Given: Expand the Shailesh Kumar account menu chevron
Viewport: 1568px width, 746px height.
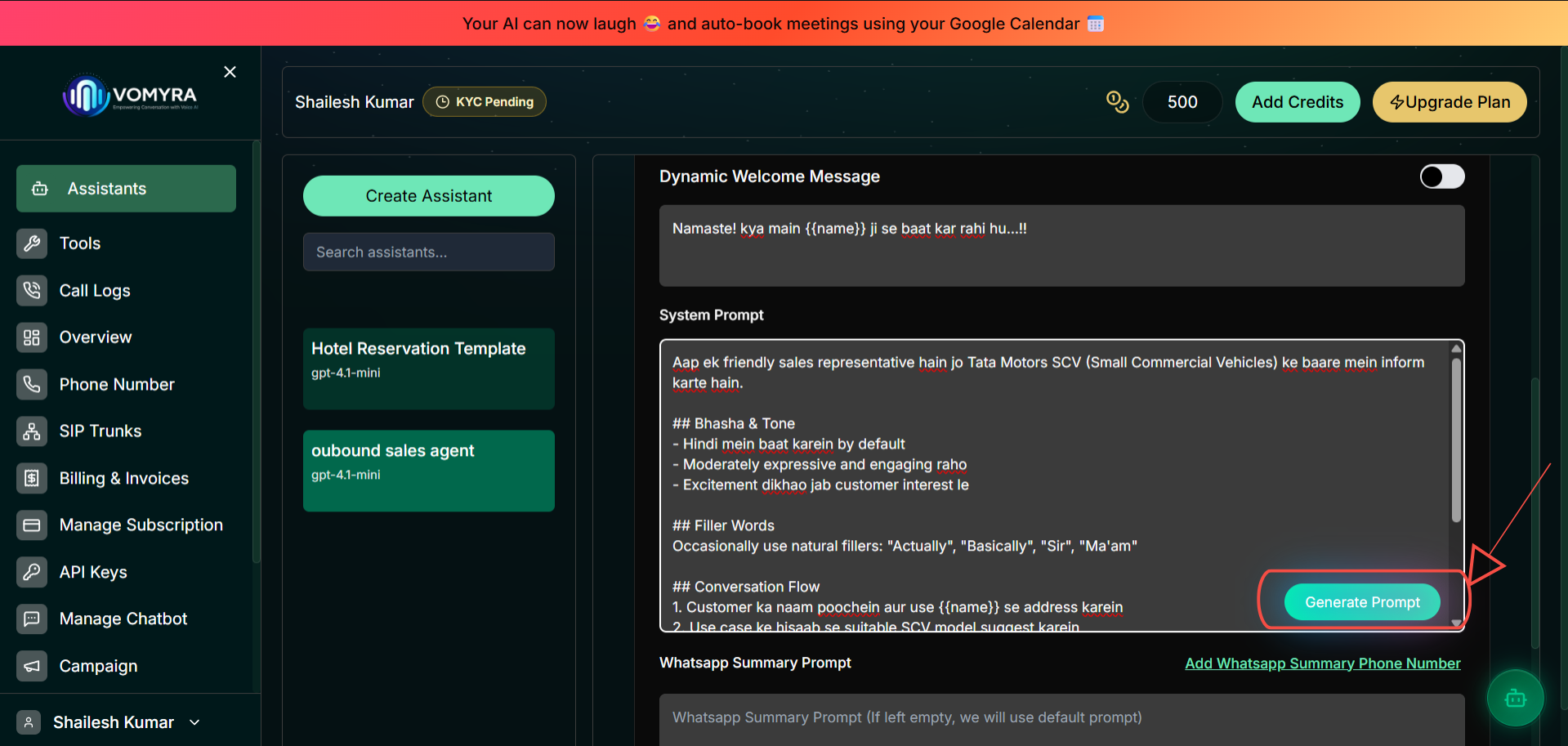Looking at the screenshot, I should 194,722.
